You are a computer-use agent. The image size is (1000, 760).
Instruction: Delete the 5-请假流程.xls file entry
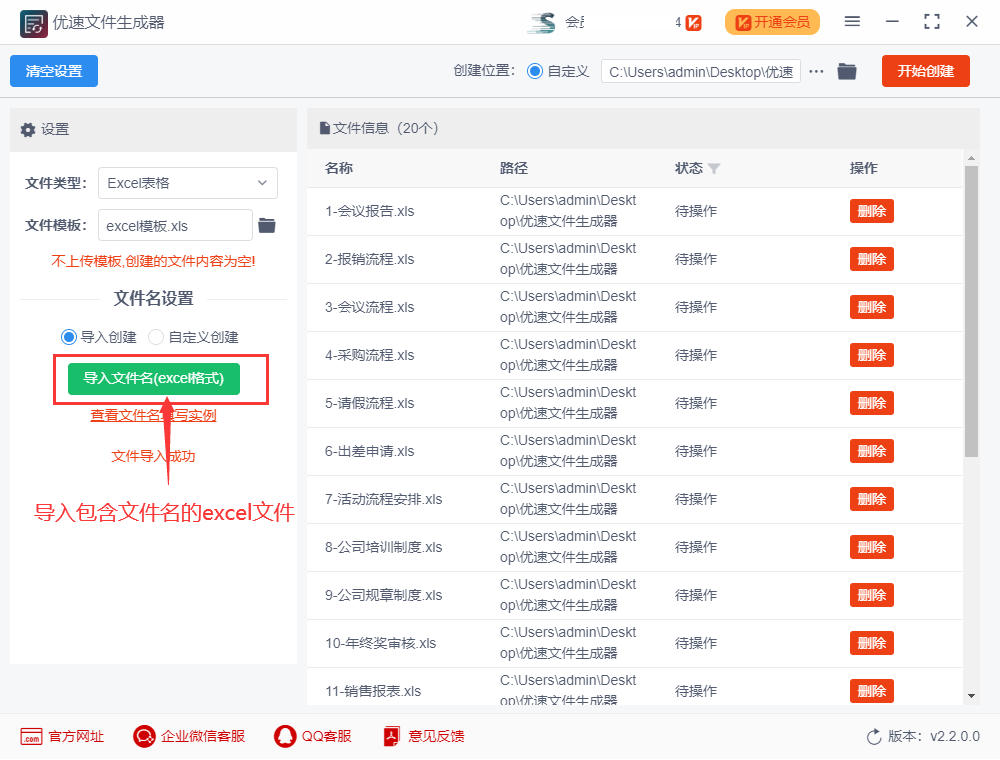click(871, 403)
